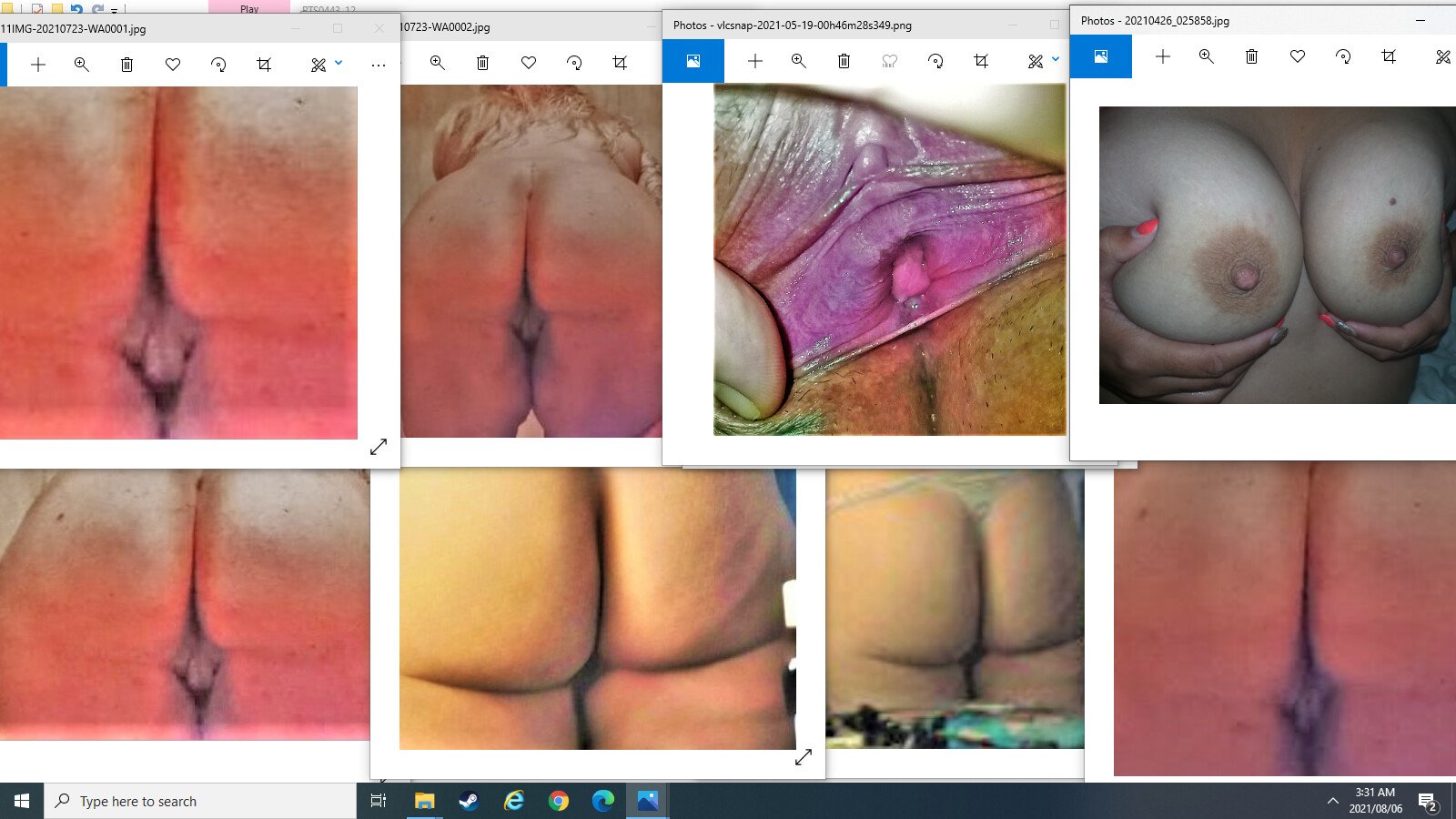Open the Windows Start button
The width and height of the screenshot is (1456, 819).
coord(22,801)
